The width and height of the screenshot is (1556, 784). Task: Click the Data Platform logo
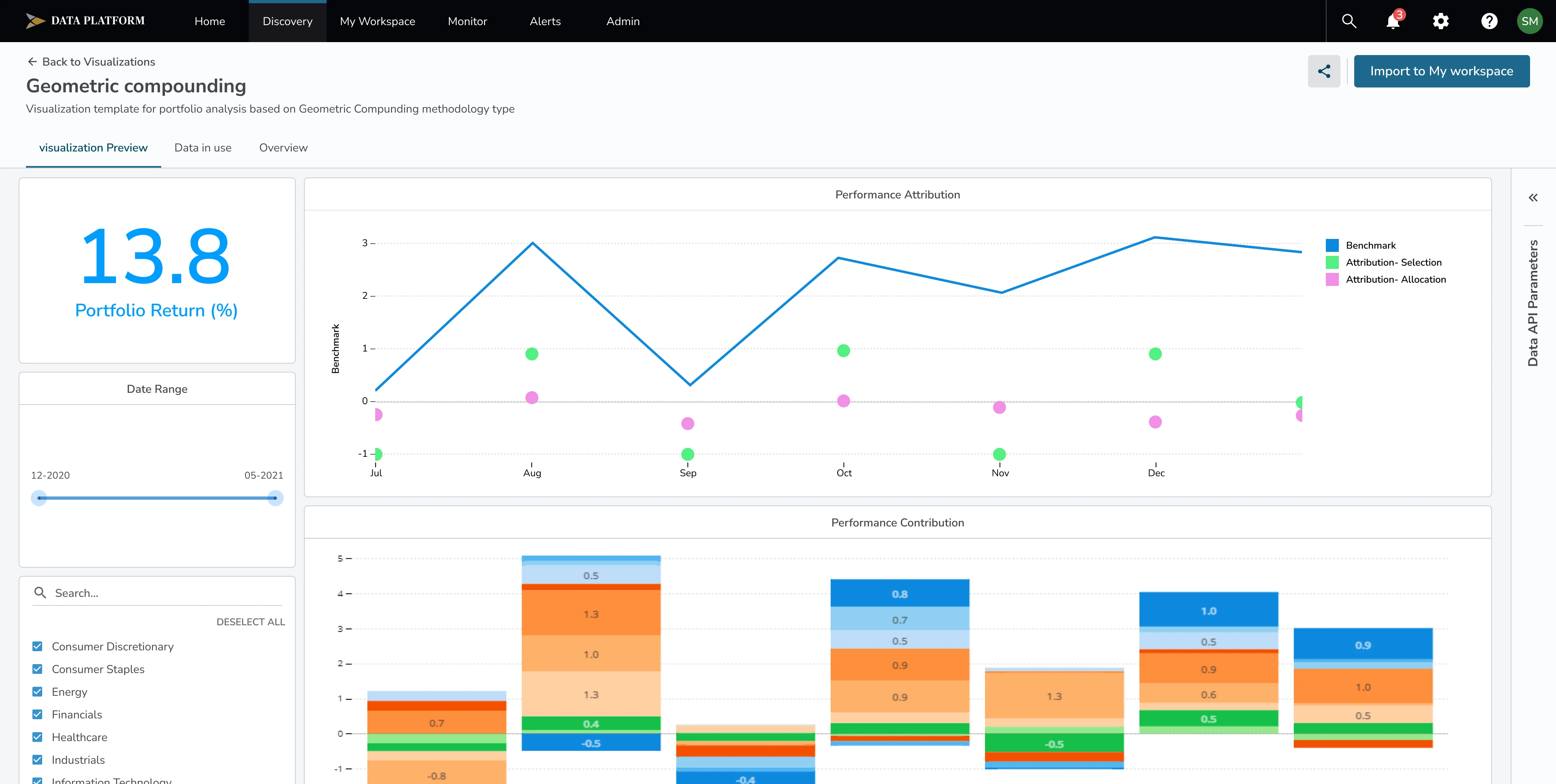click(85, 21)
